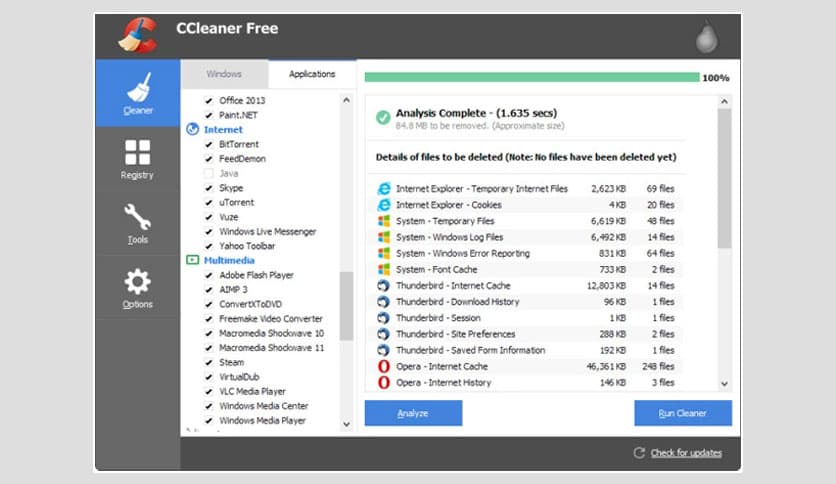836x484 pixels.
Task: Click the ConvertXToDVD label
Action: [251, 304]
